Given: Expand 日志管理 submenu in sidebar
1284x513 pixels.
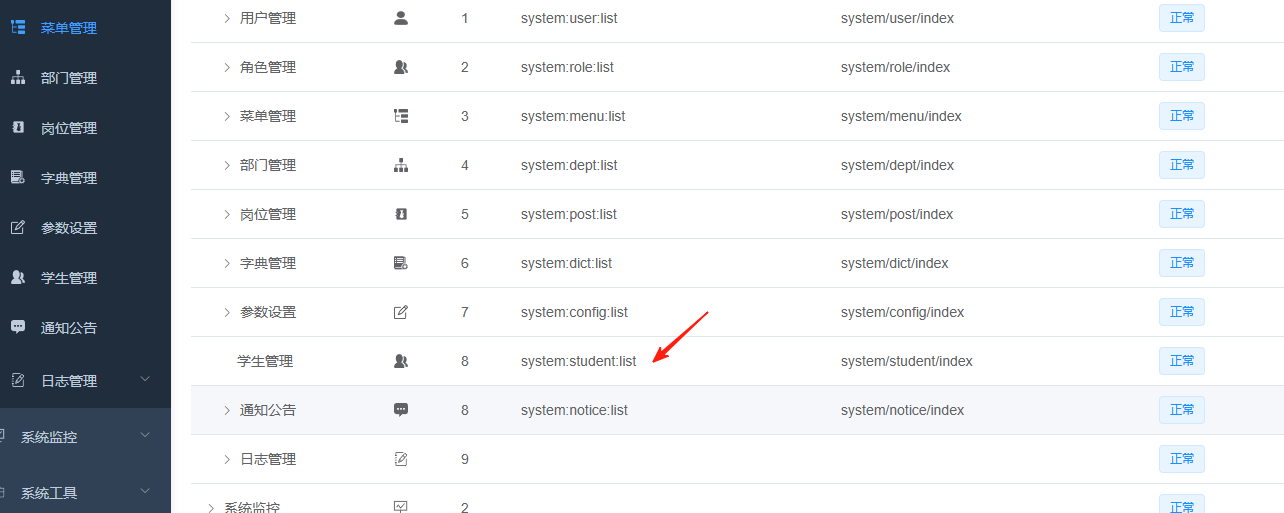Looking at the screenshot, I should (145, 380).
